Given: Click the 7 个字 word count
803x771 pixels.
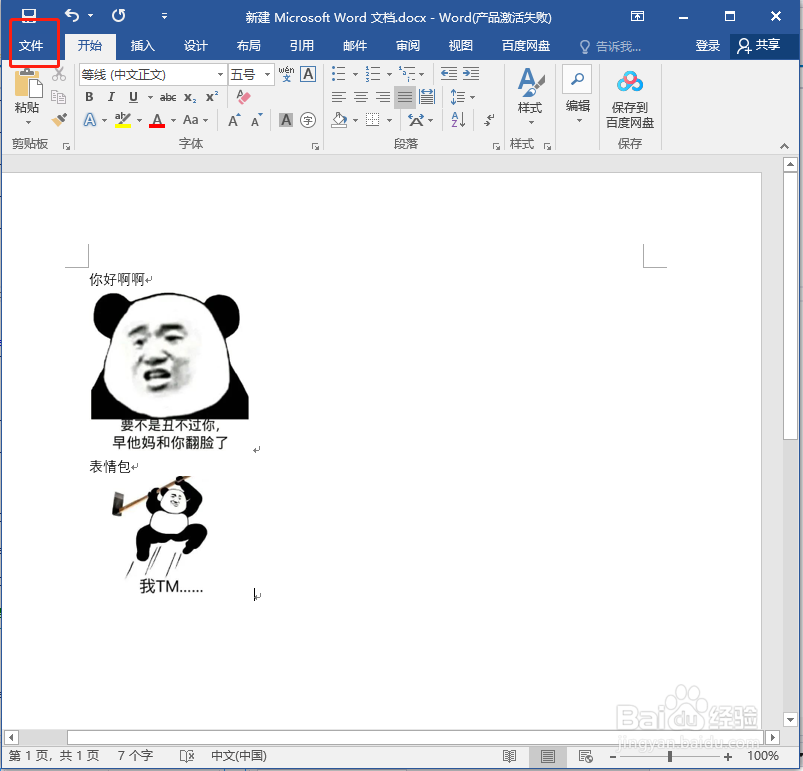Looking at the screenshot, I should click(x=135, y=756).
